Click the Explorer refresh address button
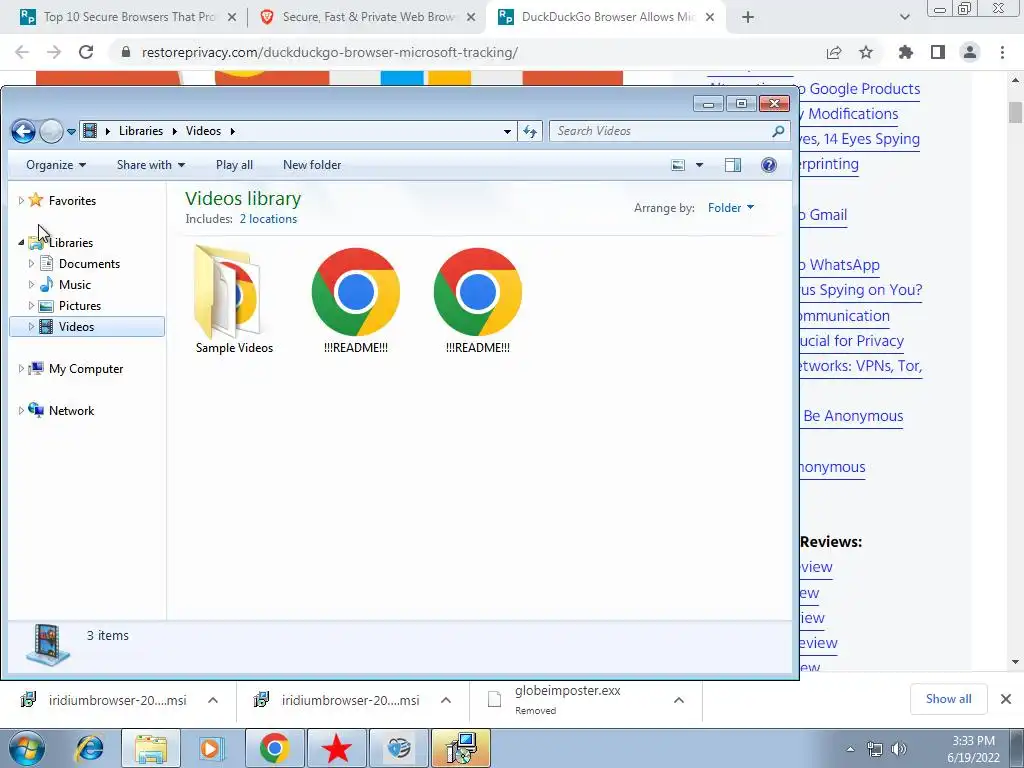The image size is (1024, 768). pyautogui.click(x=530, y=131)
